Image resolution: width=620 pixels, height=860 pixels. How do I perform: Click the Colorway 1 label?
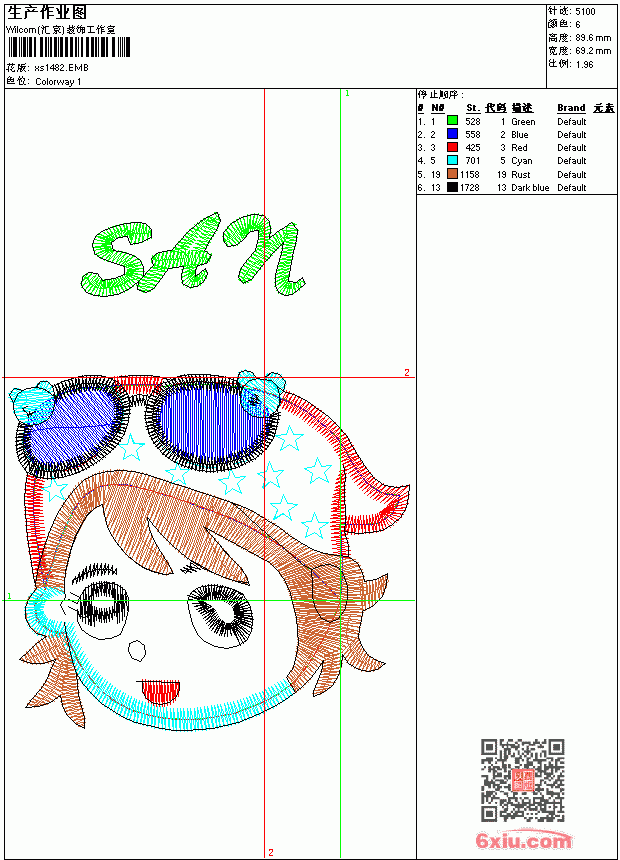click(x=58, y=82)
